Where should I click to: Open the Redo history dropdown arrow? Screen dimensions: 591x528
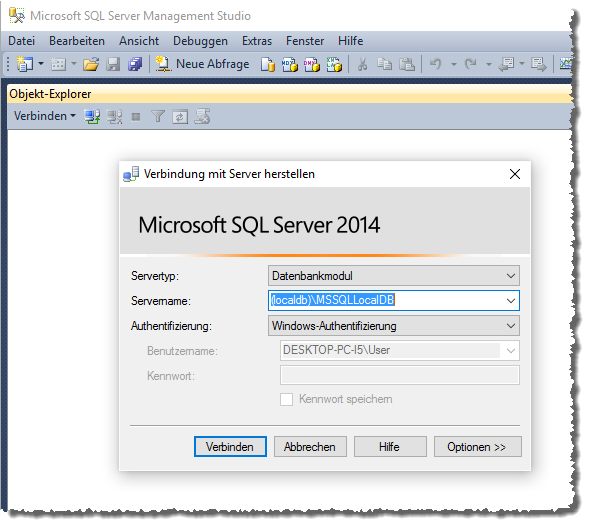pyautogui.click(x=488, y=64)
